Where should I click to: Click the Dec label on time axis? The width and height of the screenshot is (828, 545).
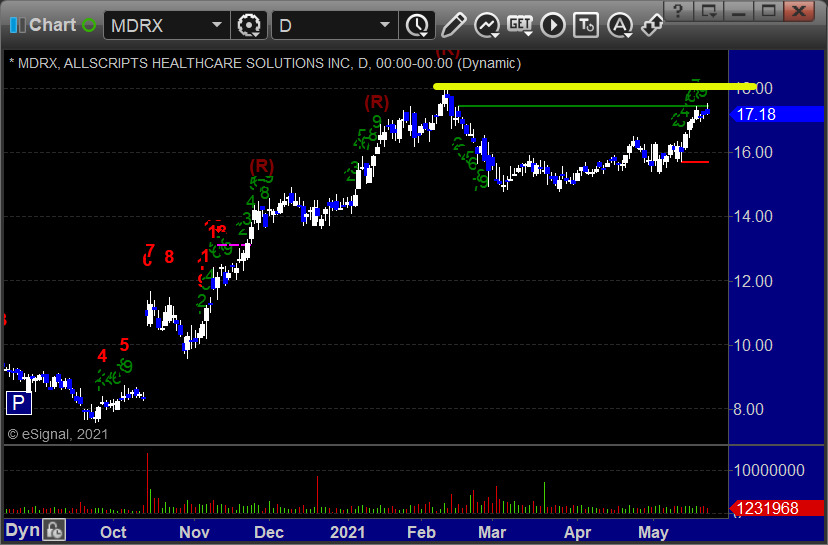(x=269, y=532)
